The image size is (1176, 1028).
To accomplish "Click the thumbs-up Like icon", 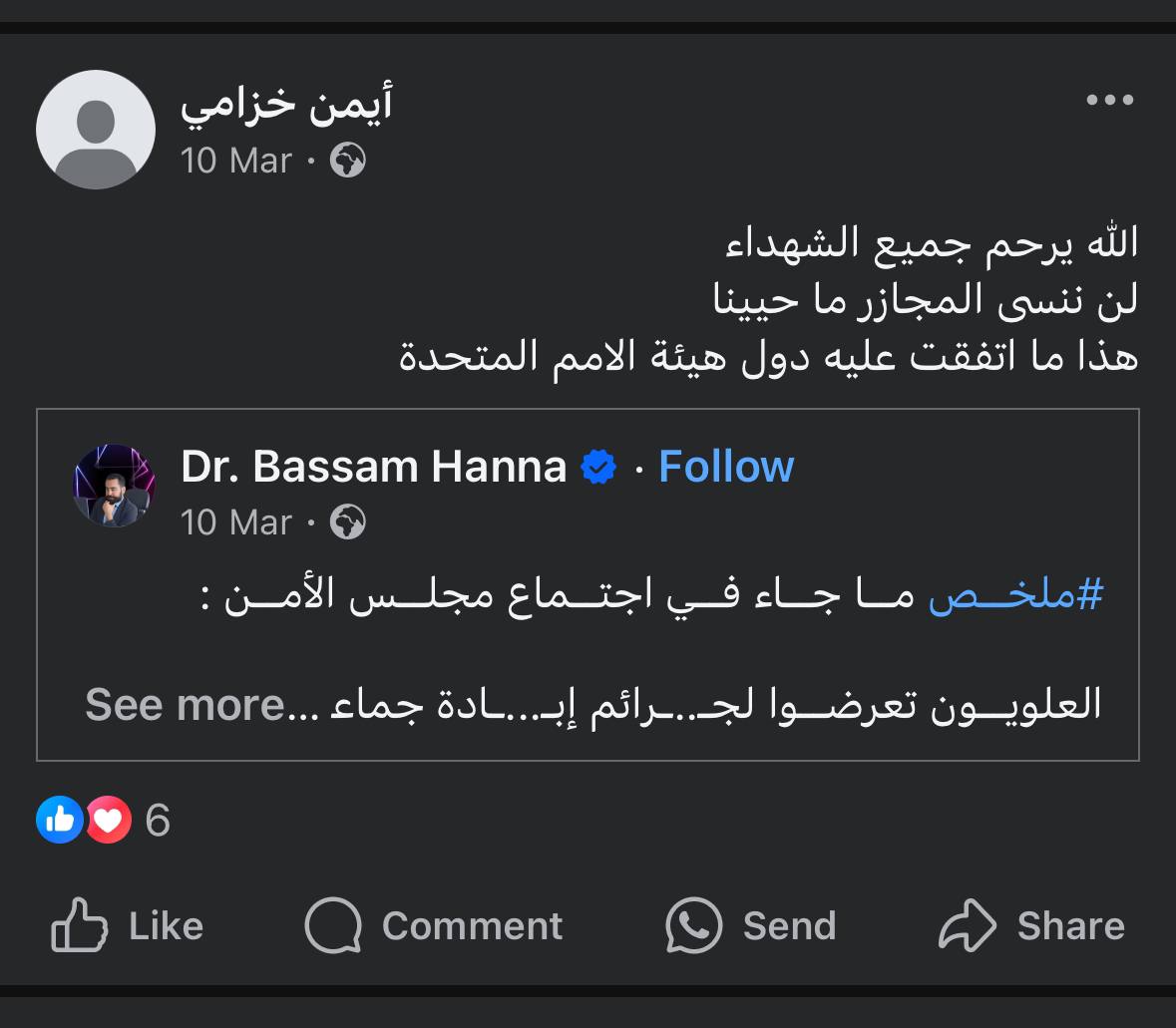I will pos(80,925).
